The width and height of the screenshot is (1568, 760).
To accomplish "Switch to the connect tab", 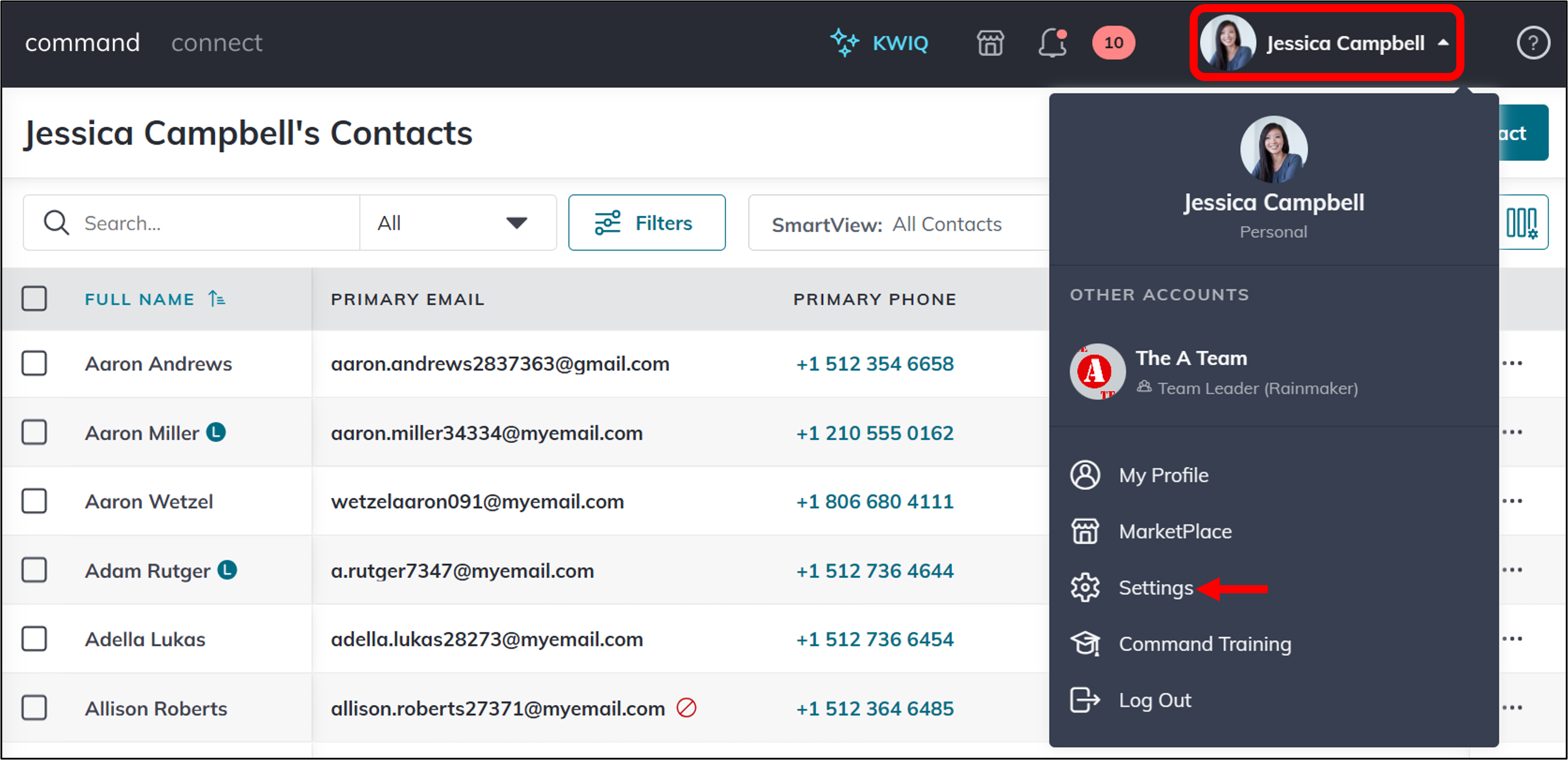I will (216, 43).
